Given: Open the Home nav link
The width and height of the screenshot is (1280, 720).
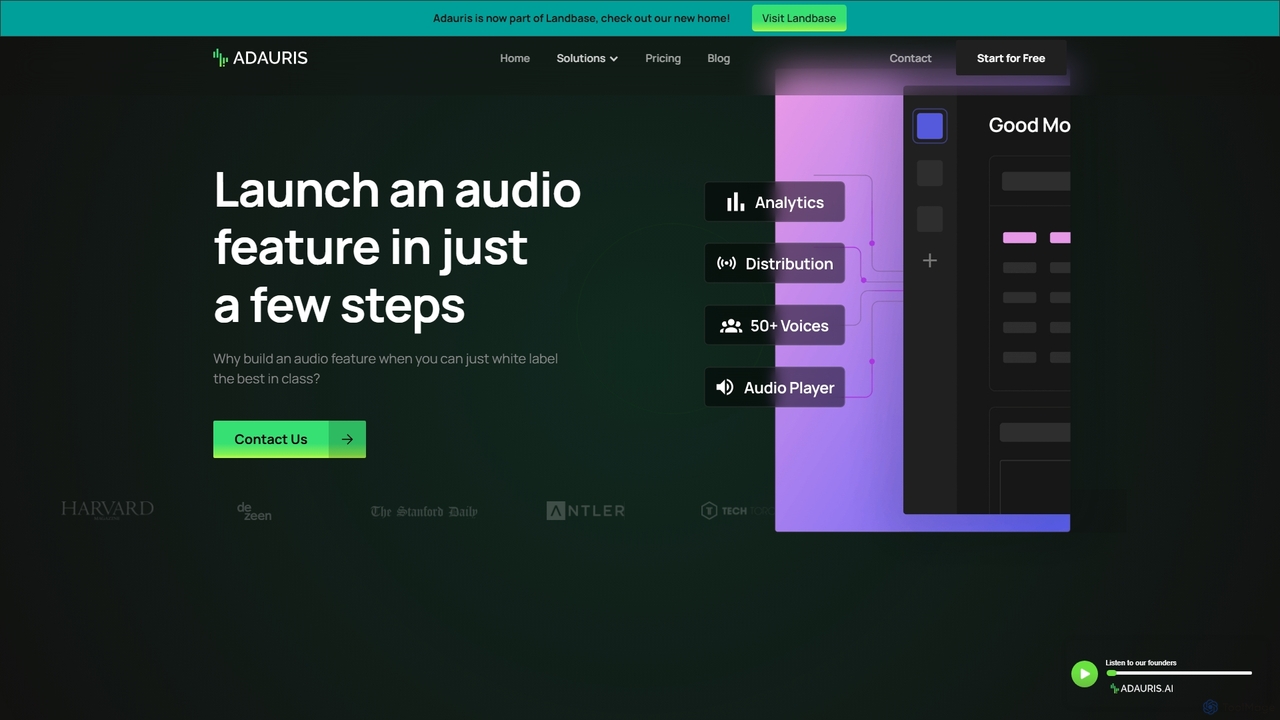Looking at the screenshot, I should [x=515, y=58].
